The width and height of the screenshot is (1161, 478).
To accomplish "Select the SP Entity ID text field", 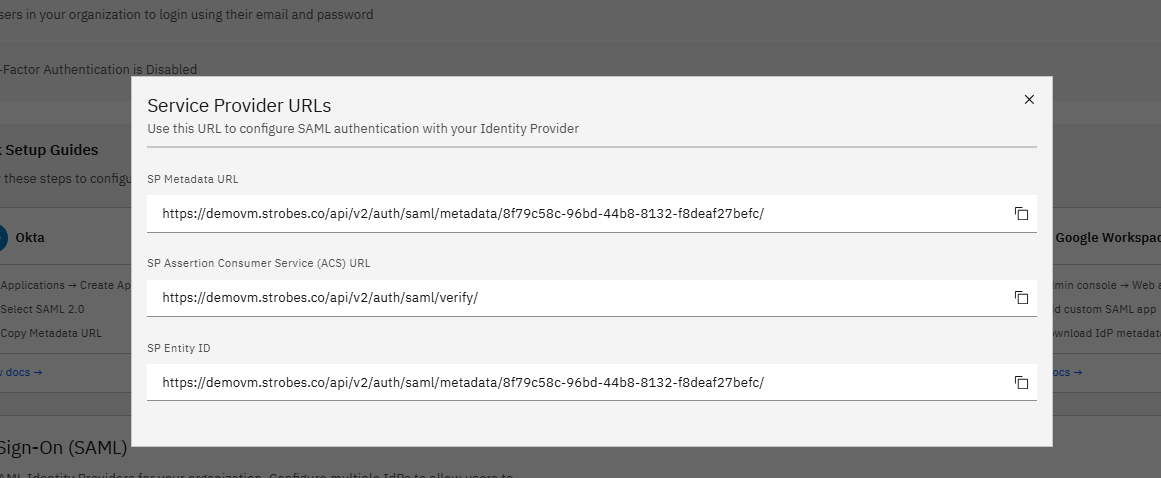I will tap(592, 383).
